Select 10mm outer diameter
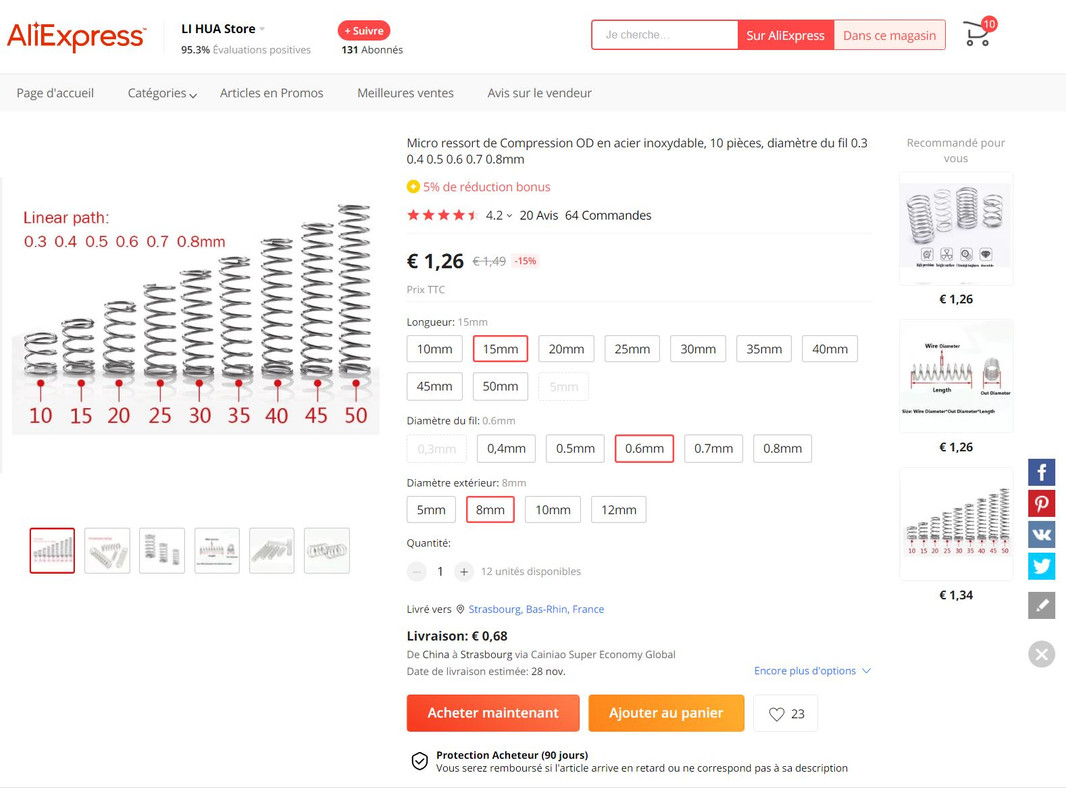The image size is (1066, 800). pos(552,510)
